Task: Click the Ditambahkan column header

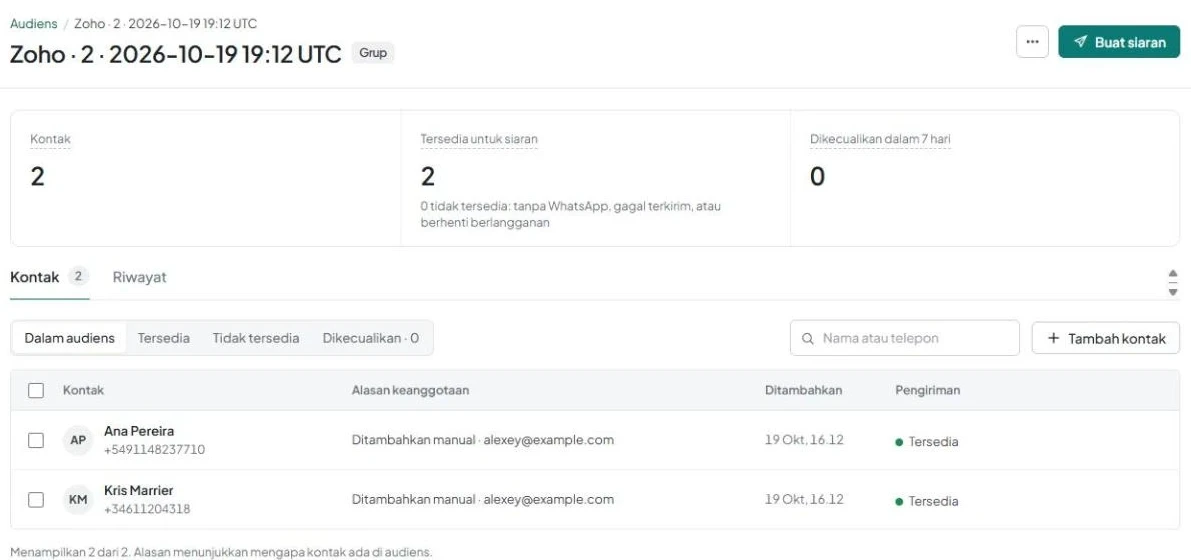Action: pos(803,390)
